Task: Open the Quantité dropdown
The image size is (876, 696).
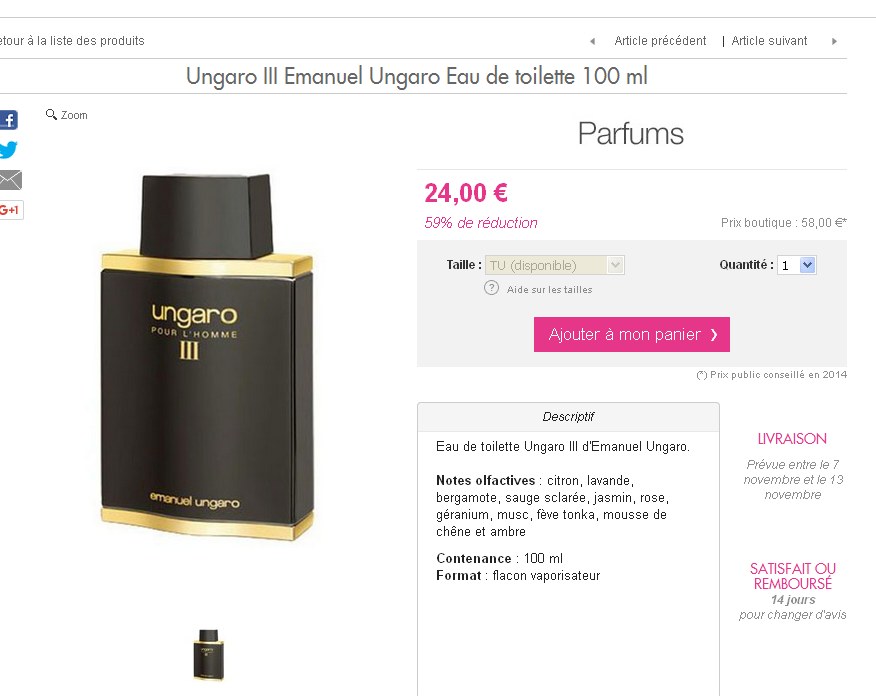Action: coord(797,265)
